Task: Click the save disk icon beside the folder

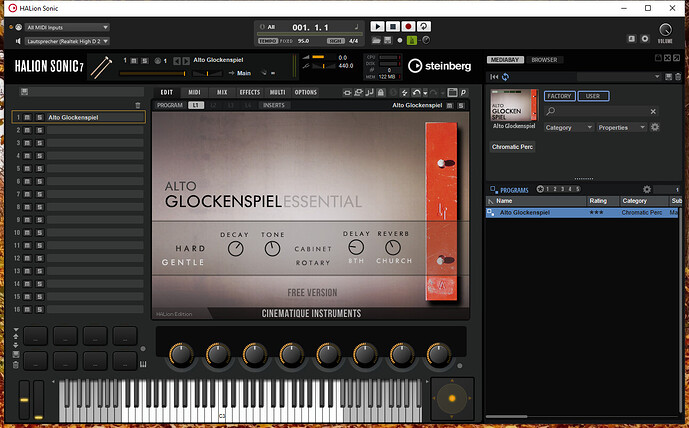Action: pos(388,40)
